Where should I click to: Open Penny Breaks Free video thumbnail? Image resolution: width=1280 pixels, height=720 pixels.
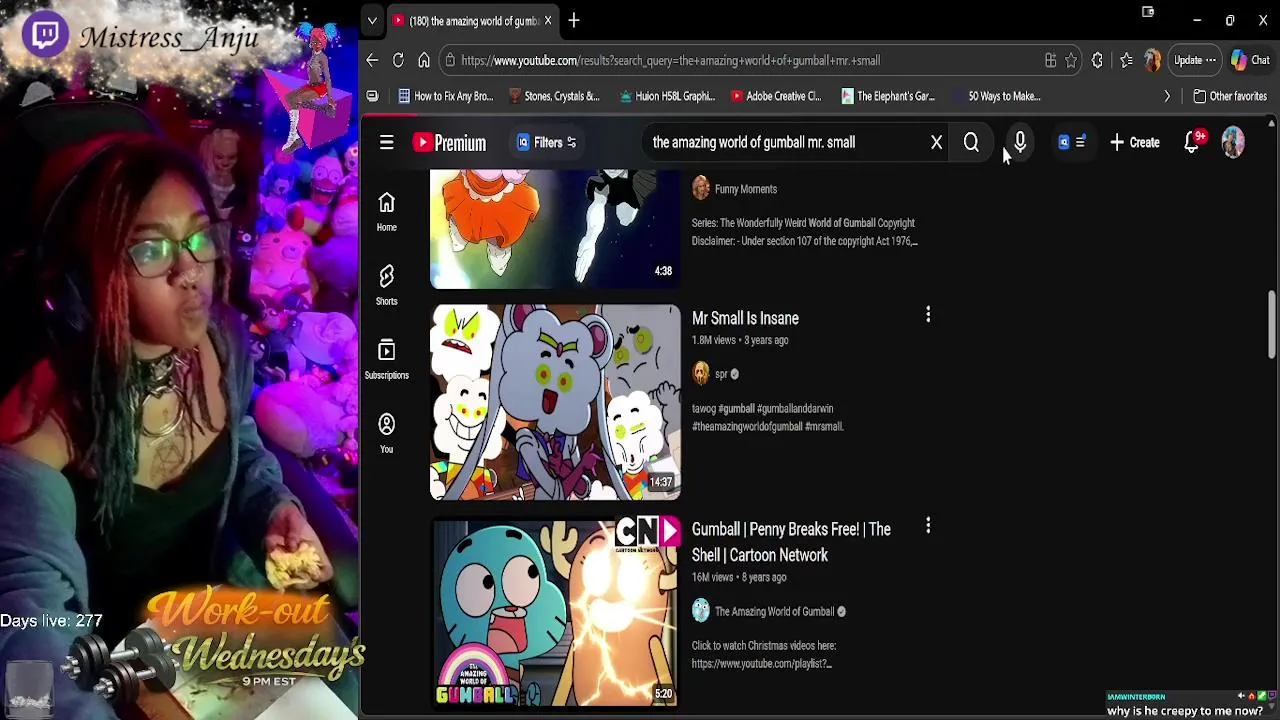click(555, 612)
